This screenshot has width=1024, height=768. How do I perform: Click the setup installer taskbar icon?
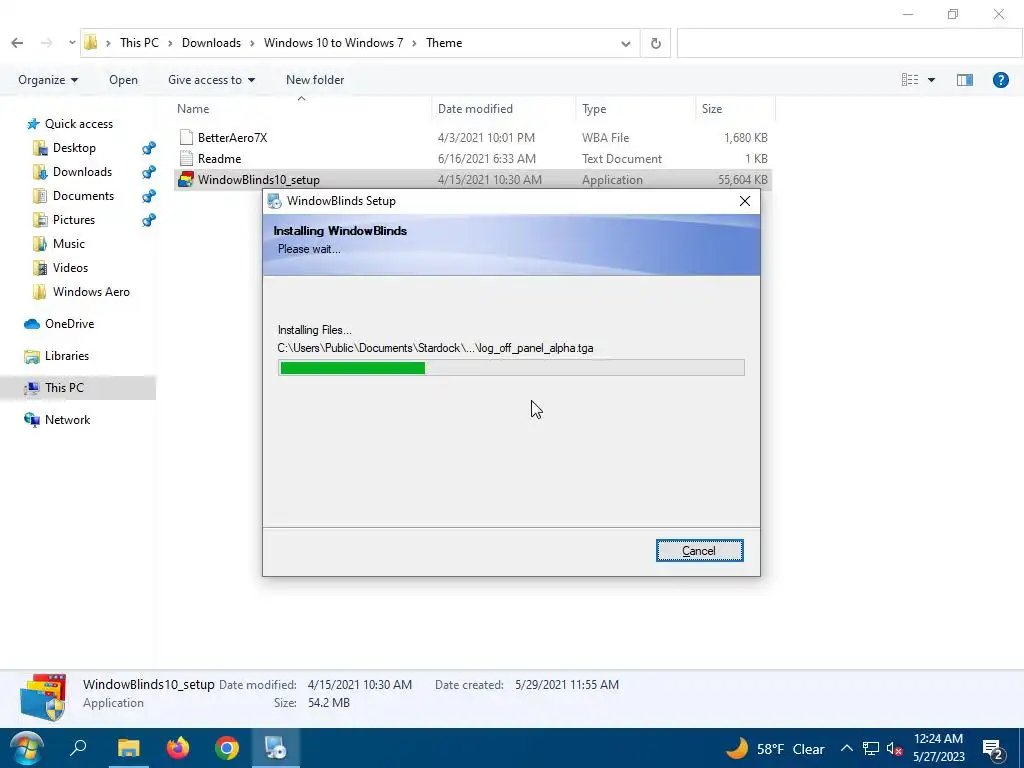(276, 748)
